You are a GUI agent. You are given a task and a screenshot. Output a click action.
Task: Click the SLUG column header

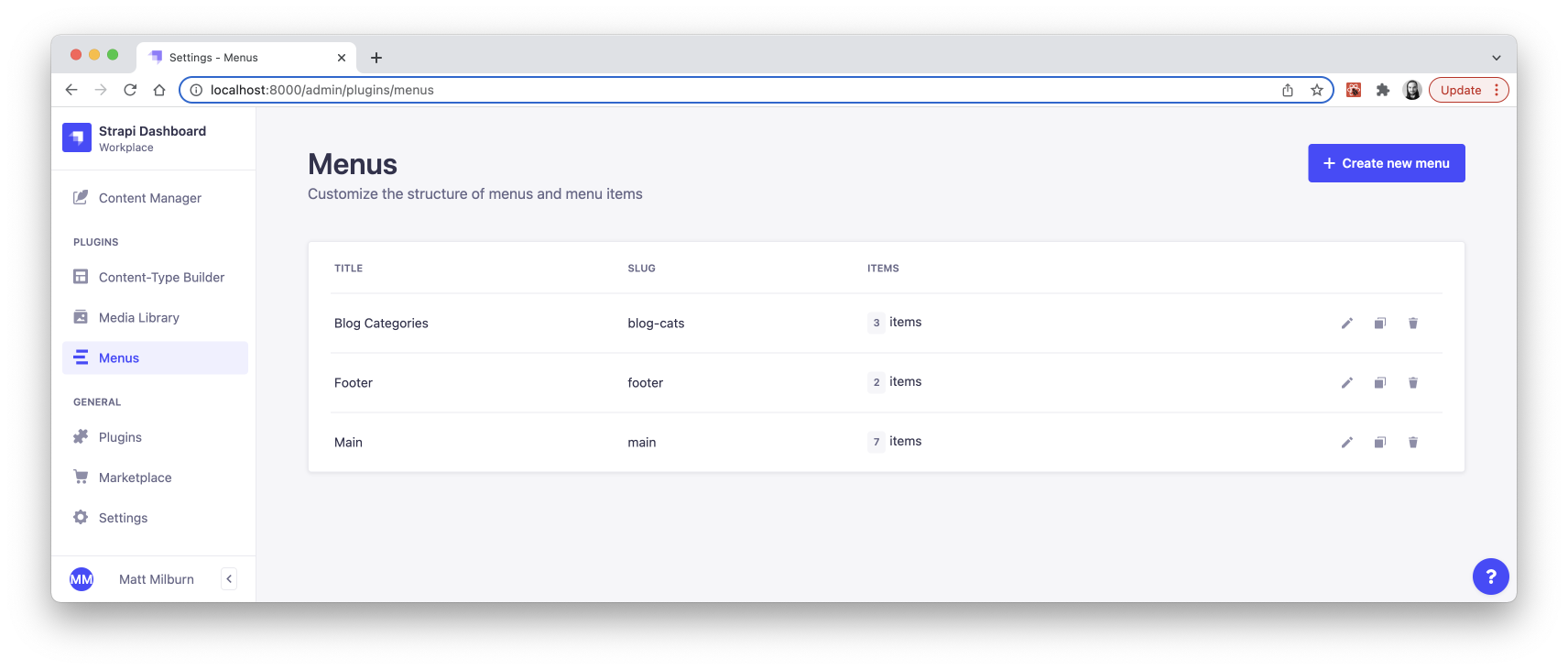tap(641, 269)
